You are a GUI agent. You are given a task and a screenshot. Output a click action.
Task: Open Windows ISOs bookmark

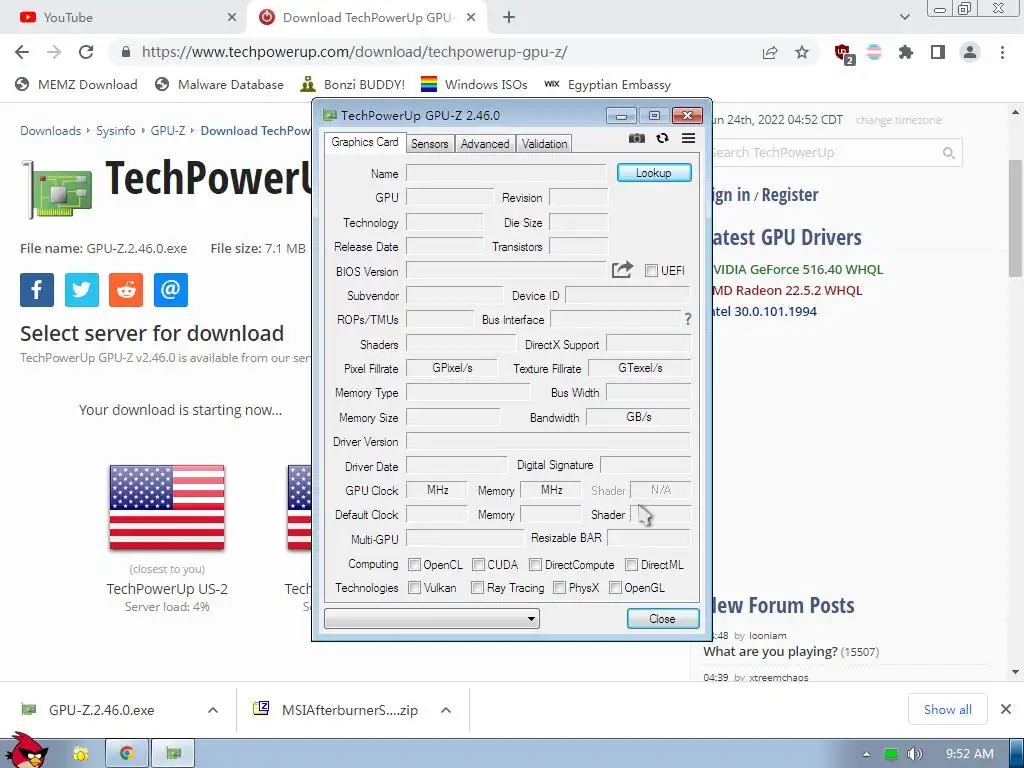(x=474, y=85)
